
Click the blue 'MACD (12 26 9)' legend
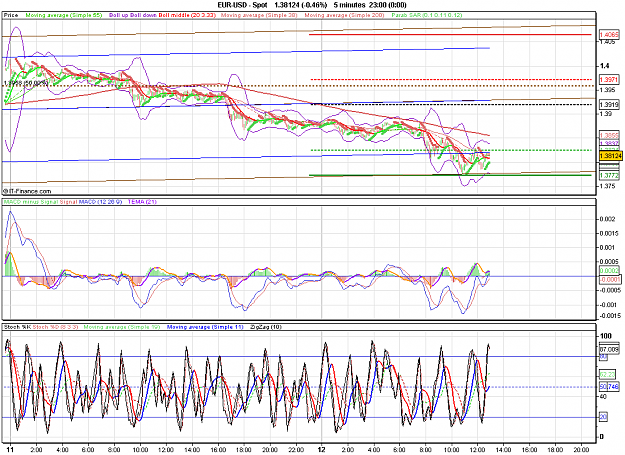(100, 202)
